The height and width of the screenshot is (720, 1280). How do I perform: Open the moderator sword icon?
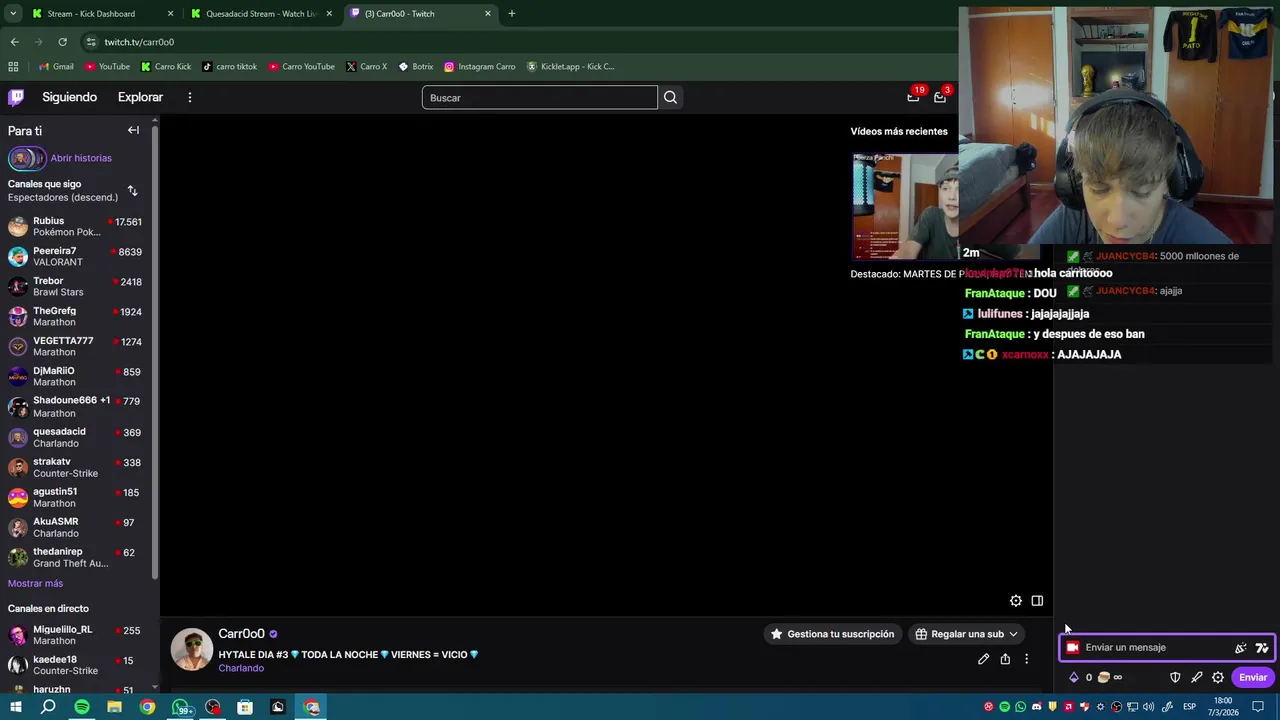(1196, 677)
